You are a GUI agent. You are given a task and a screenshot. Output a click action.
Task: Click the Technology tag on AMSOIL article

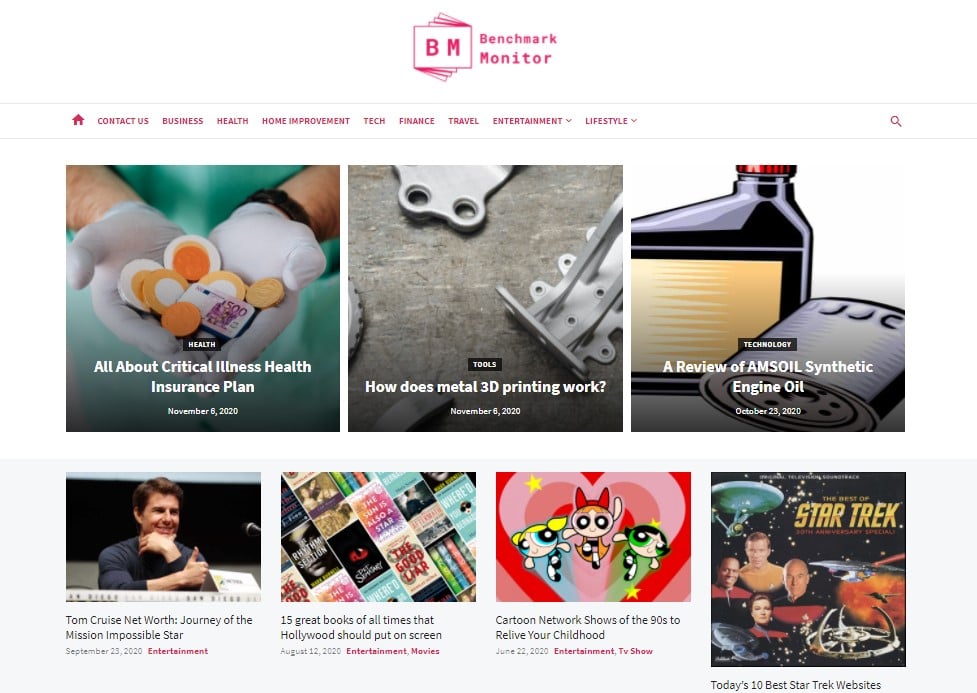(x=767, y=344)
